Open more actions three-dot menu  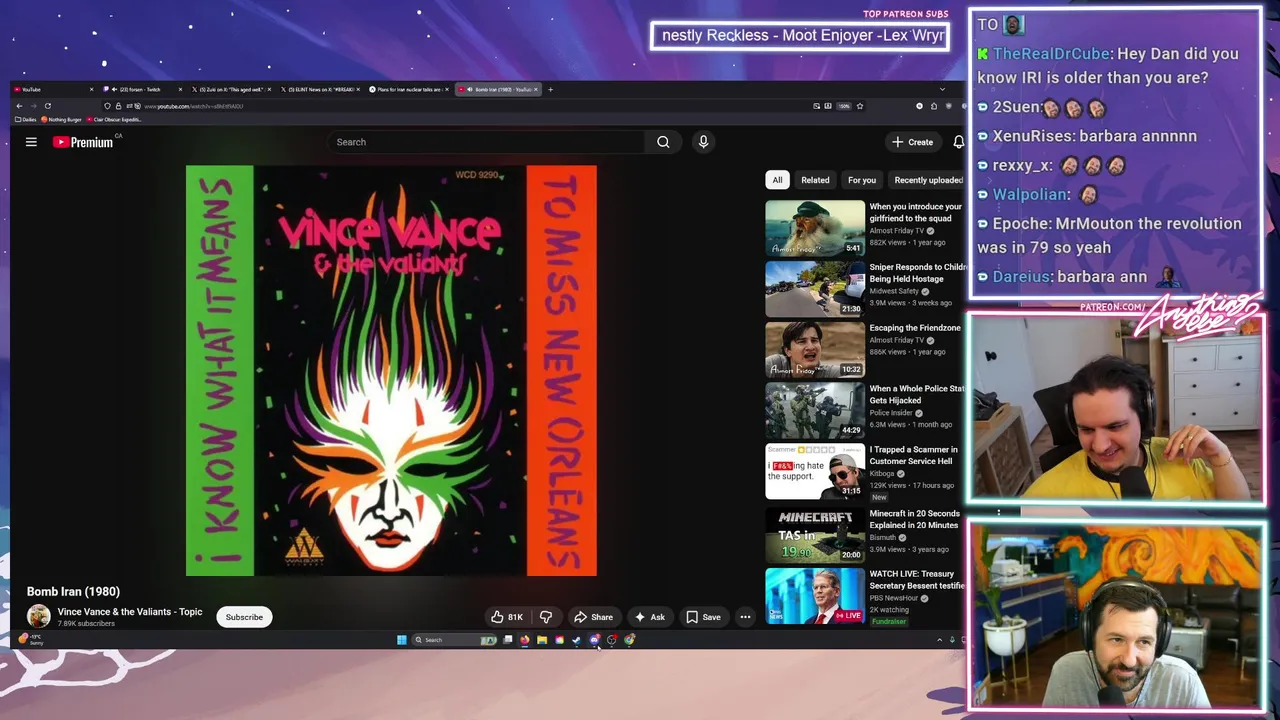[x=745, y=617]
